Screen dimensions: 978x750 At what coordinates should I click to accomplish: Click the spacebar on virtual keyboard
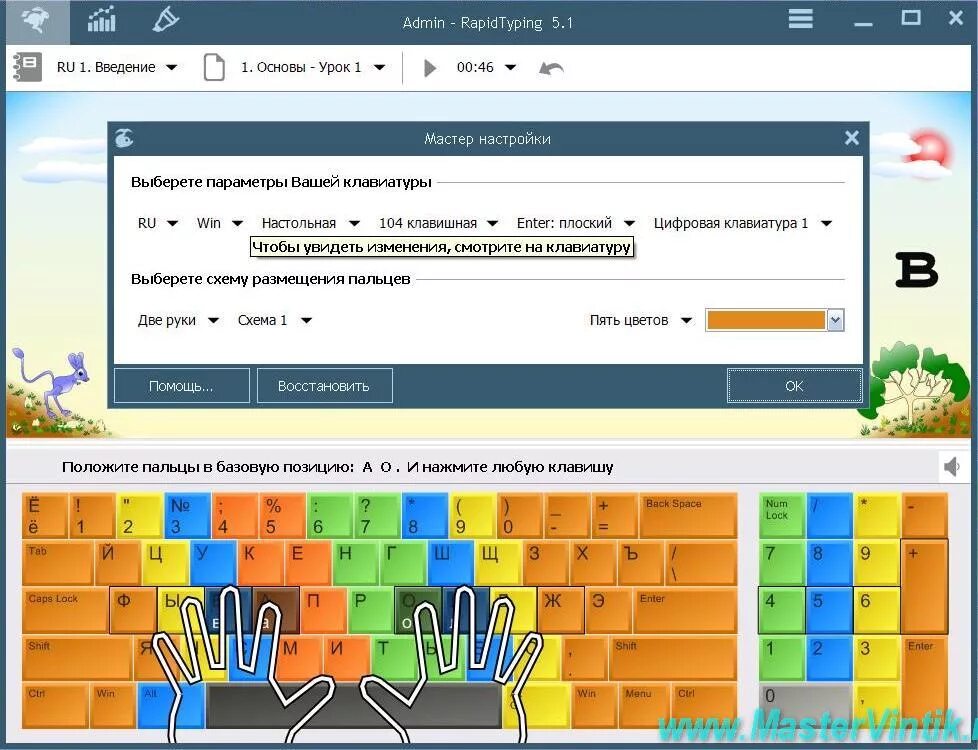coord(354,705)
